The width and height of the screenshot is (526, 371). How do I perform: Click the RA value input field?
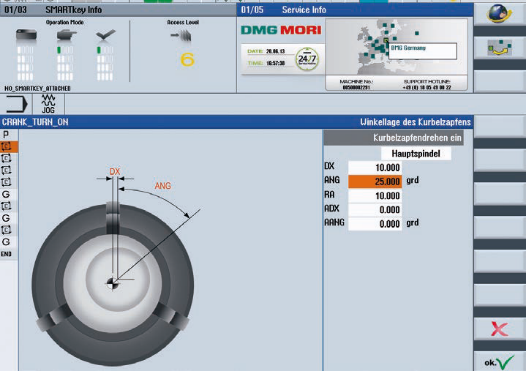pos(375,196)
